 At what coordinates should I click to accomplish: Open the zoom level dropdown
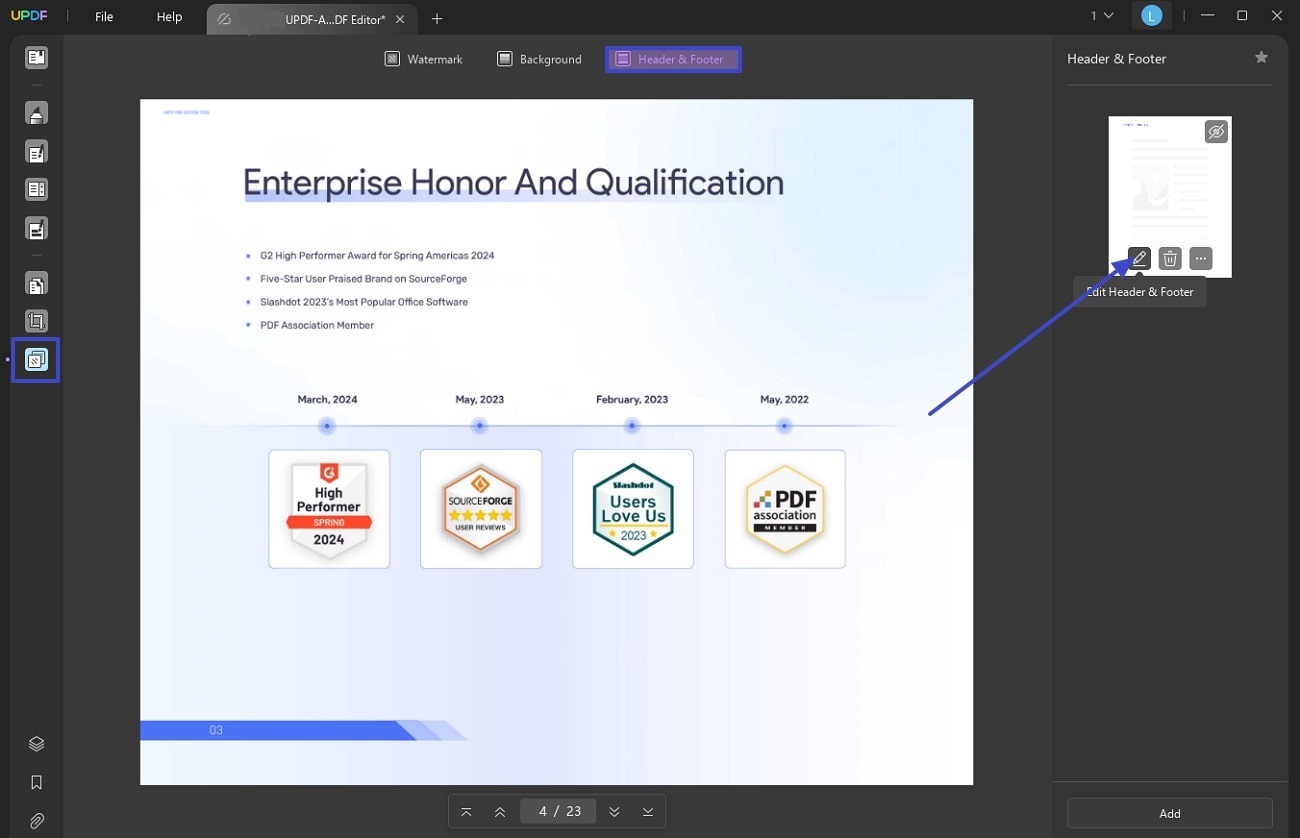coord(1100,16)
